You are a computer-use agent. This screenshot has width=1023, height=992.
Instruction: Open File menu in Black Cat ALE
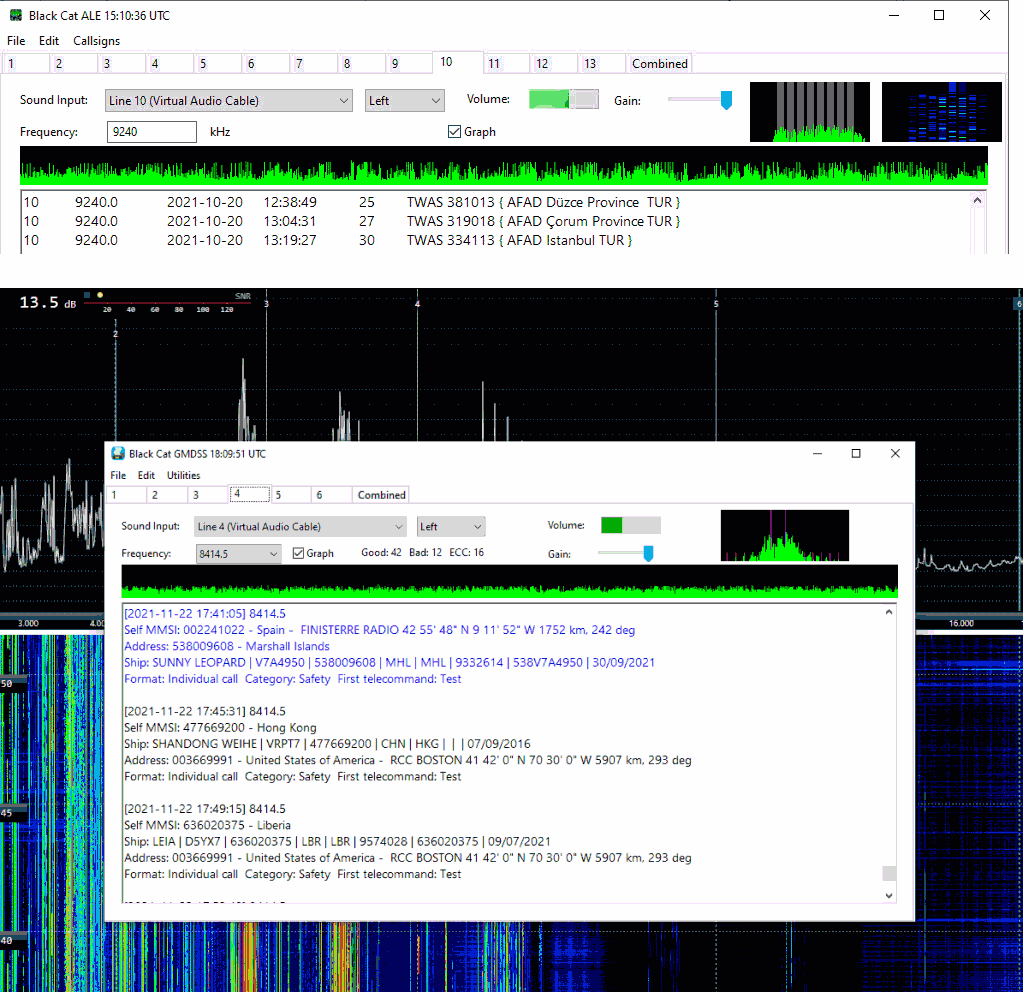pyautogui.click(x=16, y=40)
